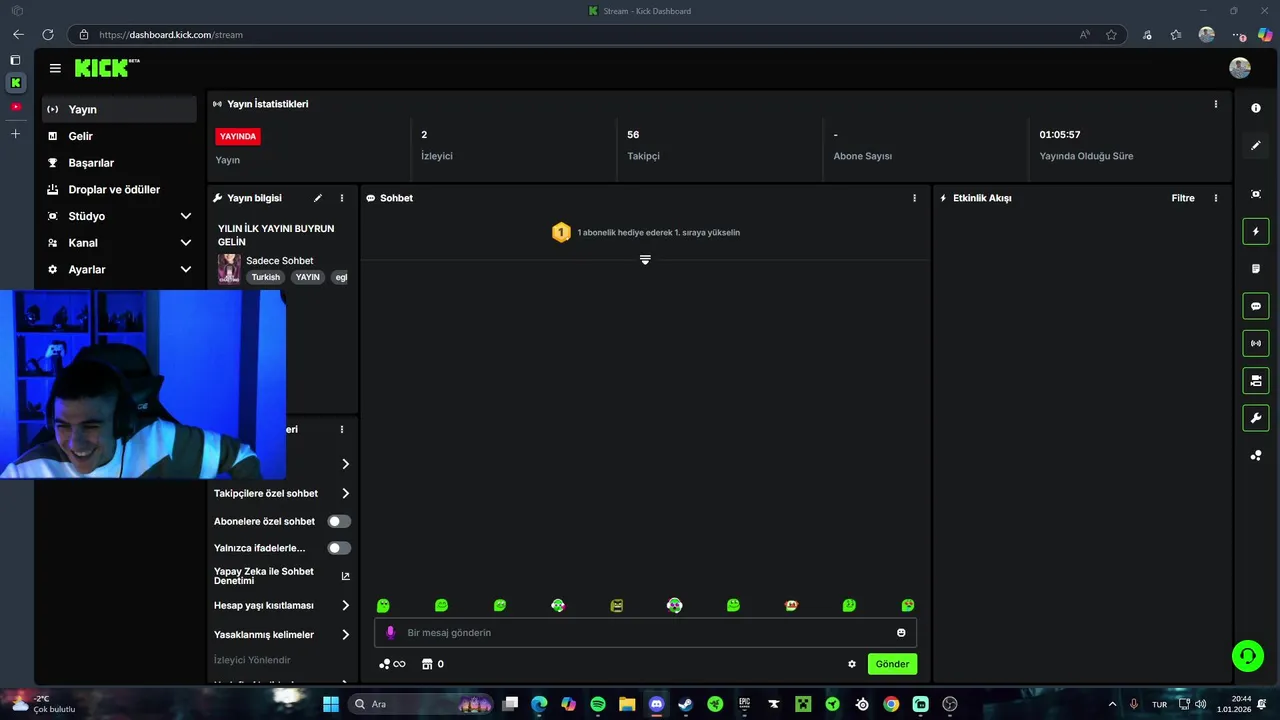
Task: Click the channel points infinity icon
Action: 392,664
